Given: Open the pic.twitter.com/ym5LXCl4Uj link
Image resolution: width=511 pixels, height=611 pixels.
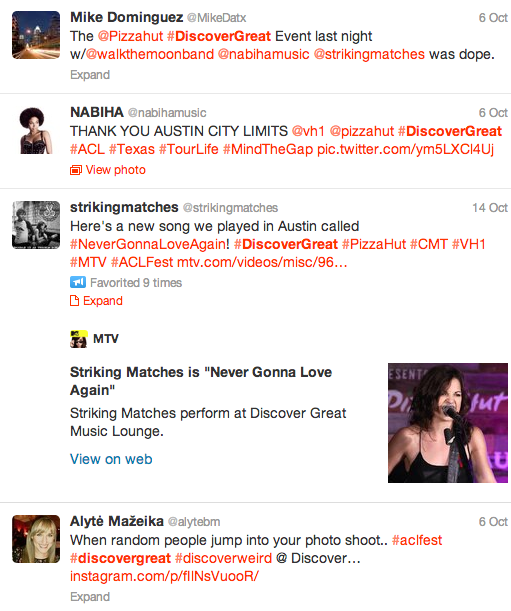Looking at the screenshot, I should point(405,149).
